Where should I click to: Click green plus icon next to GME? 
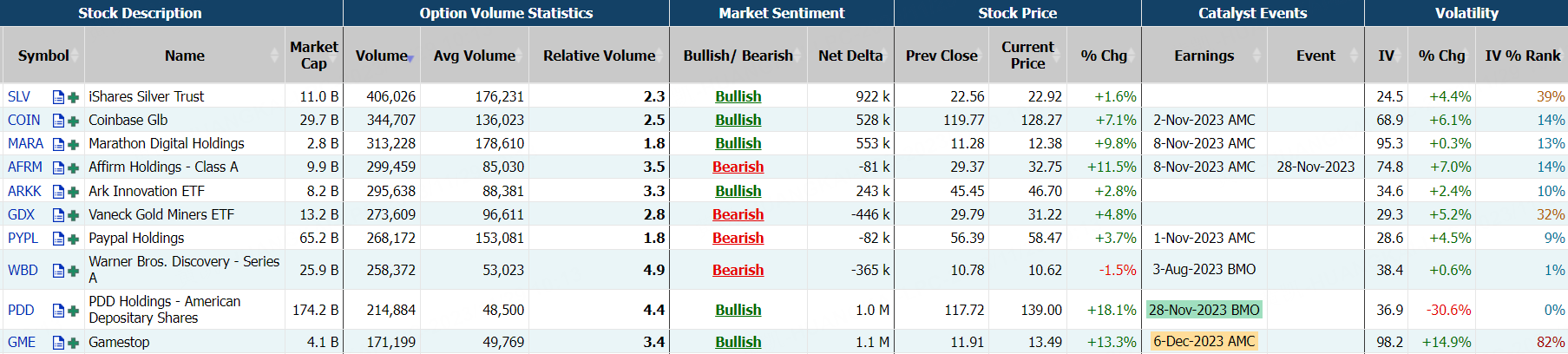tap(73, 343)
